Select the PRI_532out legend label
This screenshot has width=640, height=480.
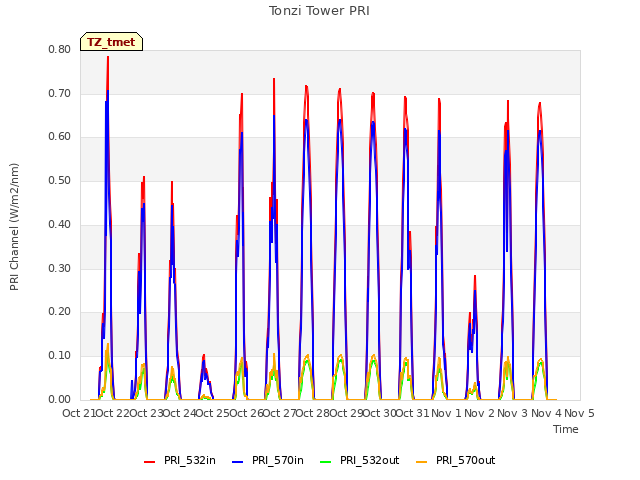[x=369, y=460]
